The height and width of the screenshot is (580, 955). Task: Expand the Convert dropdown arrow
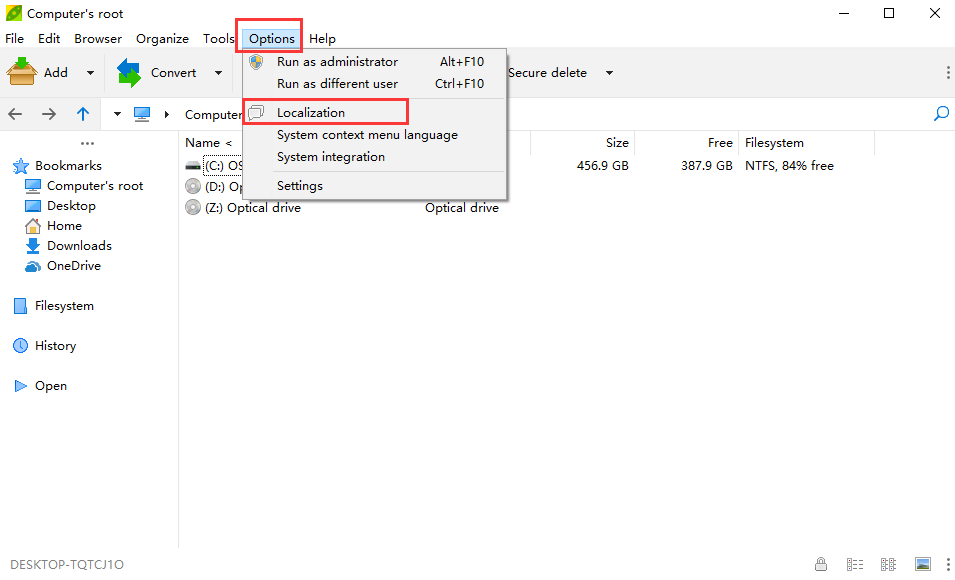(218, 73)
